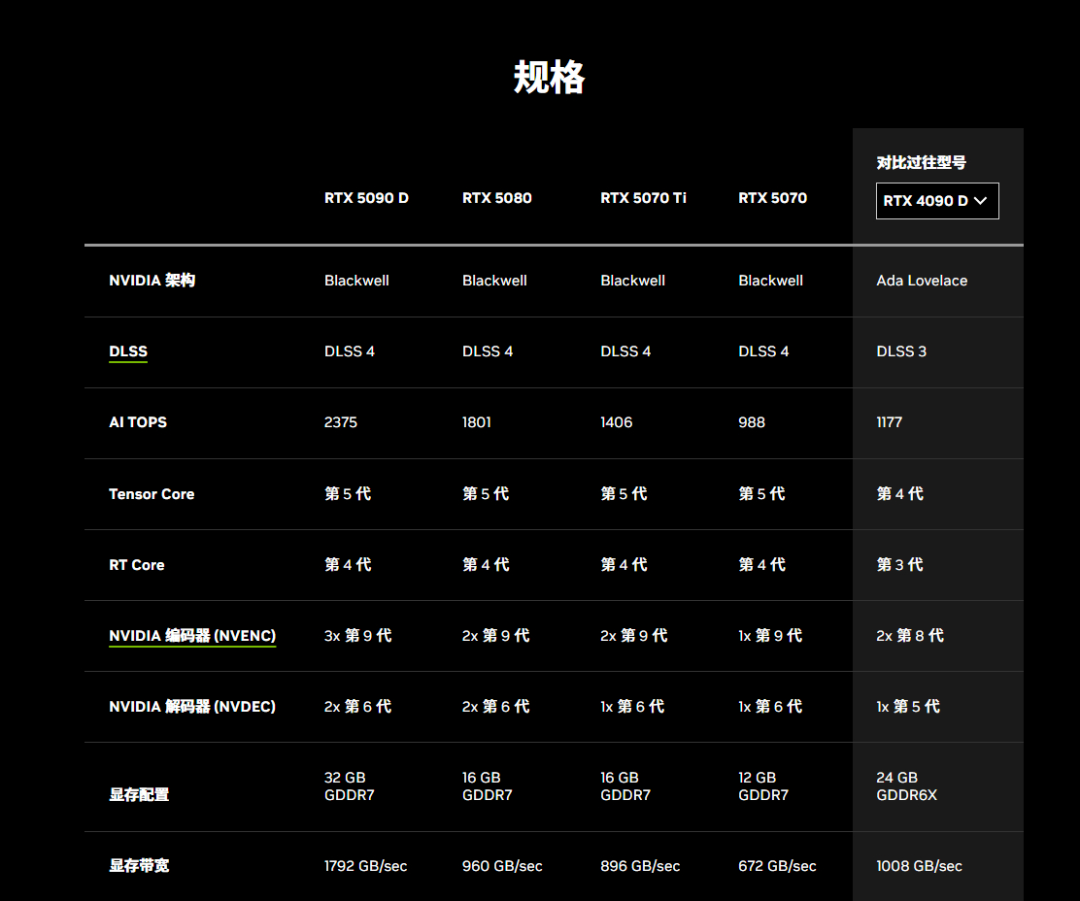
Task: Click the NVIDIA 解码器 (NVDEC) row label
Action: pos(192,707)
